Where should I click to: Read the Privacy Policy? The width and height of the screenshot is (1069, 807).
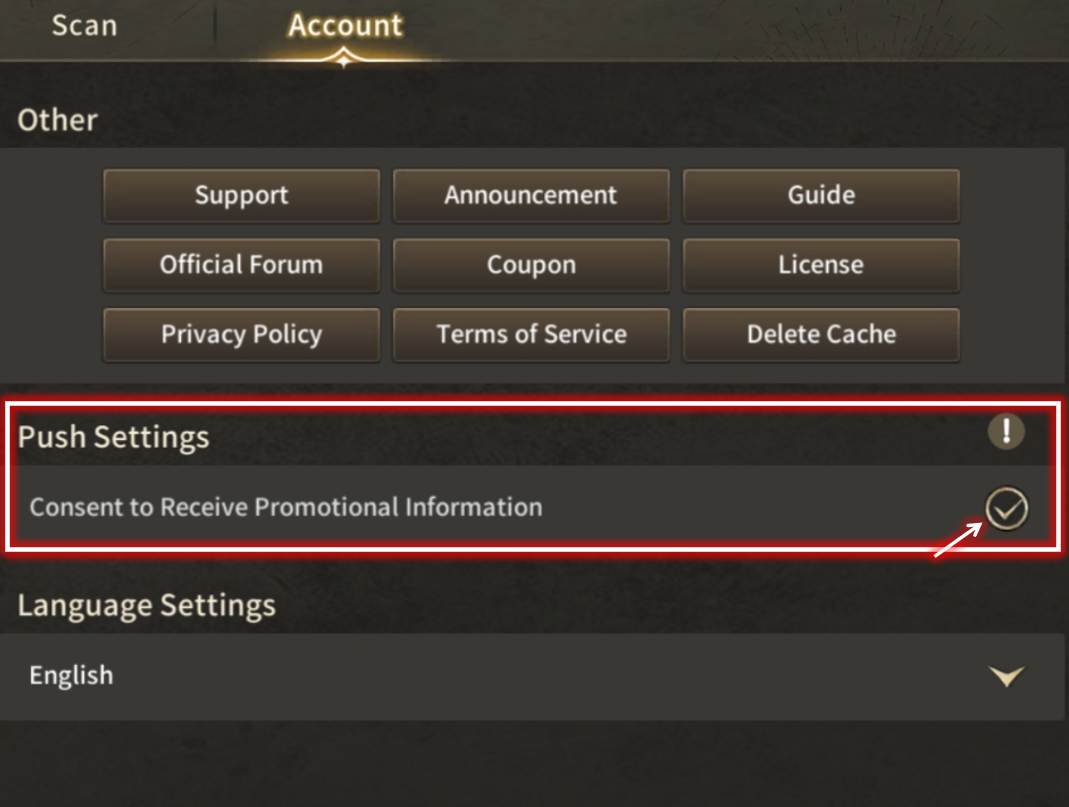(241, 335)
